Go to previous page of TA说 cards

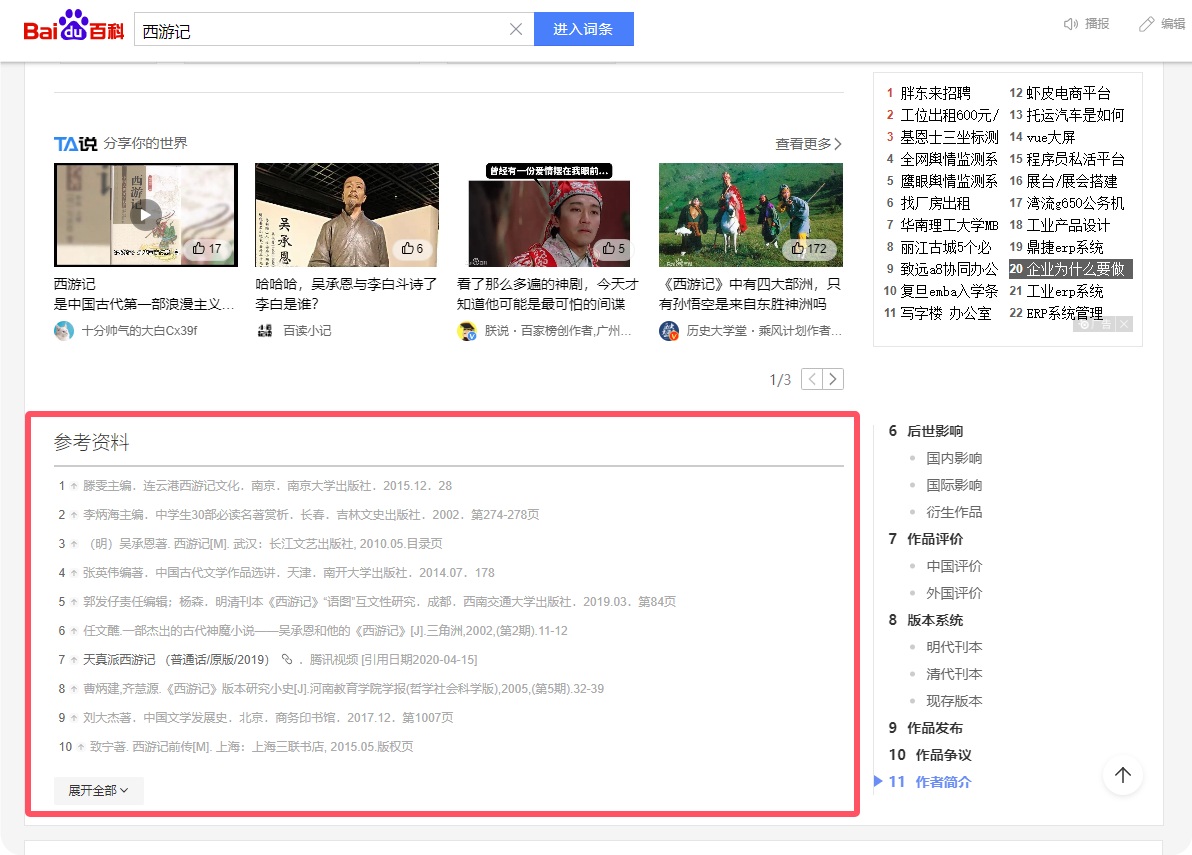coord(812,379)
